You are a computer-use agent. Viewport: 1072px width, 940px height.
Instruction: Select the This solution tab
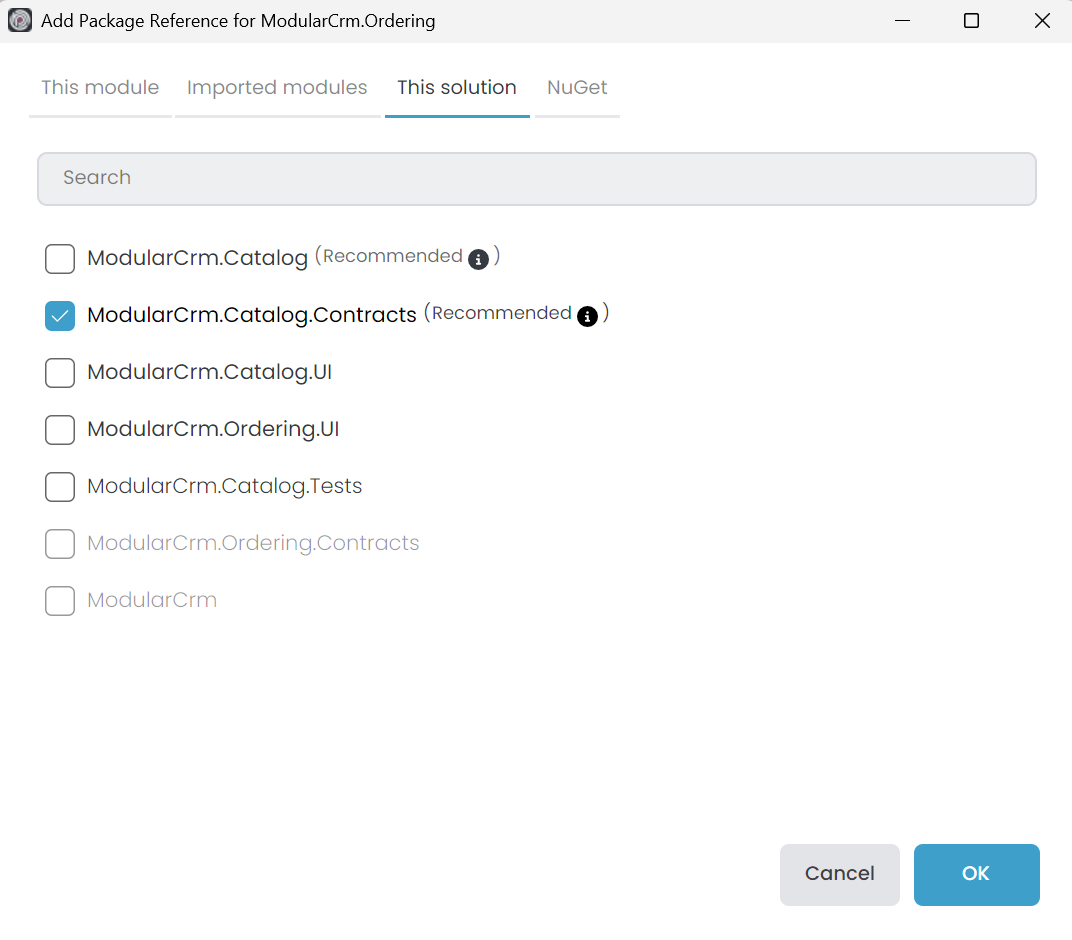coord(456,88)
